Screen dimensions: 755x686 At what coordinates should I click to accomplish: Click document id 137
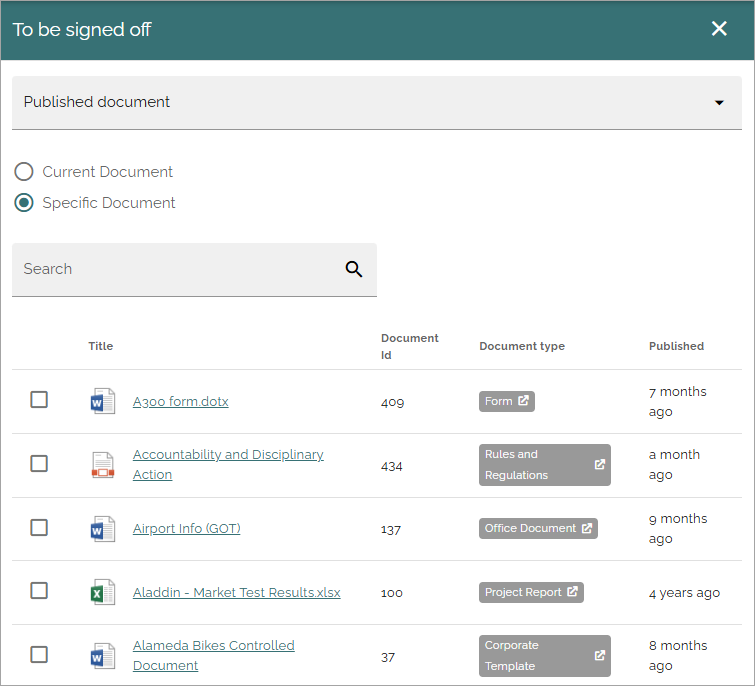tap(391, 530)
